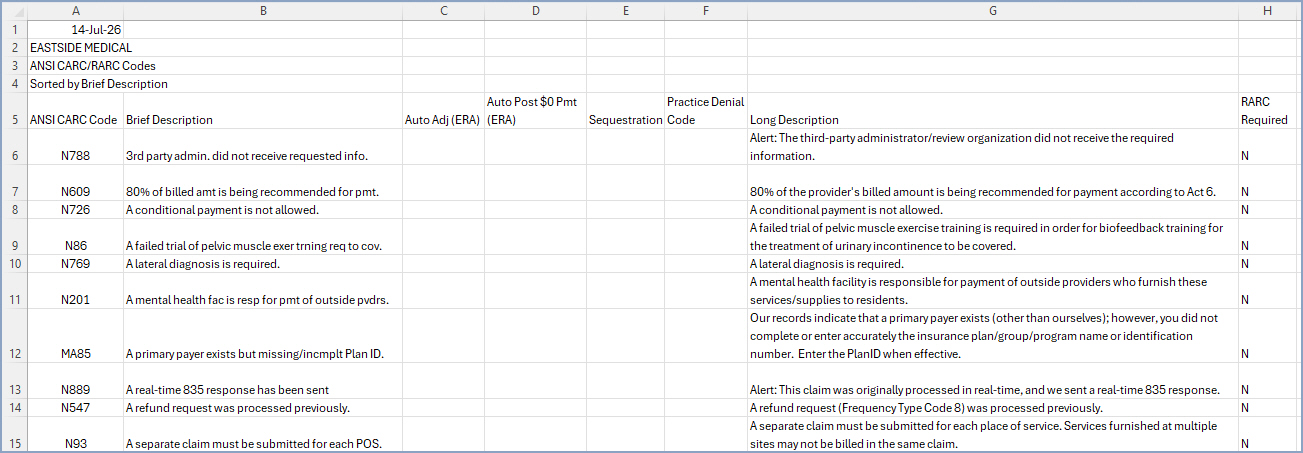1303x453 pixels.
Task: Click long description 'This claim was originally processed in real-time'
Action: coord(993,381)
